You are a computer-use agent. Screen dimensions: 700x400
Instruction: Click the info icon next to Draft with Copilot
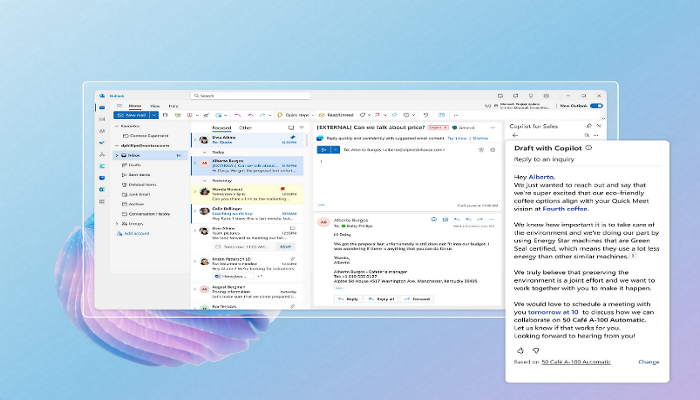pos(588,148)
